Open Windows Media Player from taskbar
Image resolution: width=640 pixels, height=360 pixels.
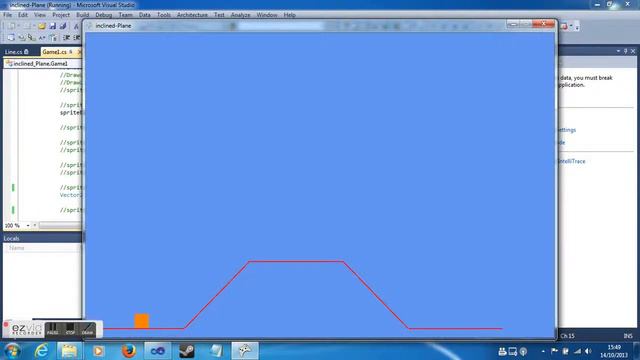pyautogui.click(x=98, y=351)
